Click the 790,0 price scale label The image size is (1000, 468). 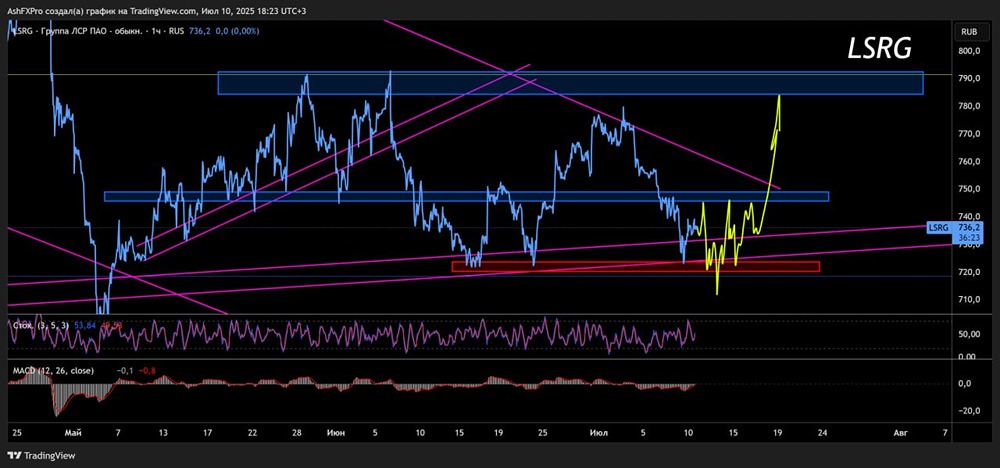969,78
